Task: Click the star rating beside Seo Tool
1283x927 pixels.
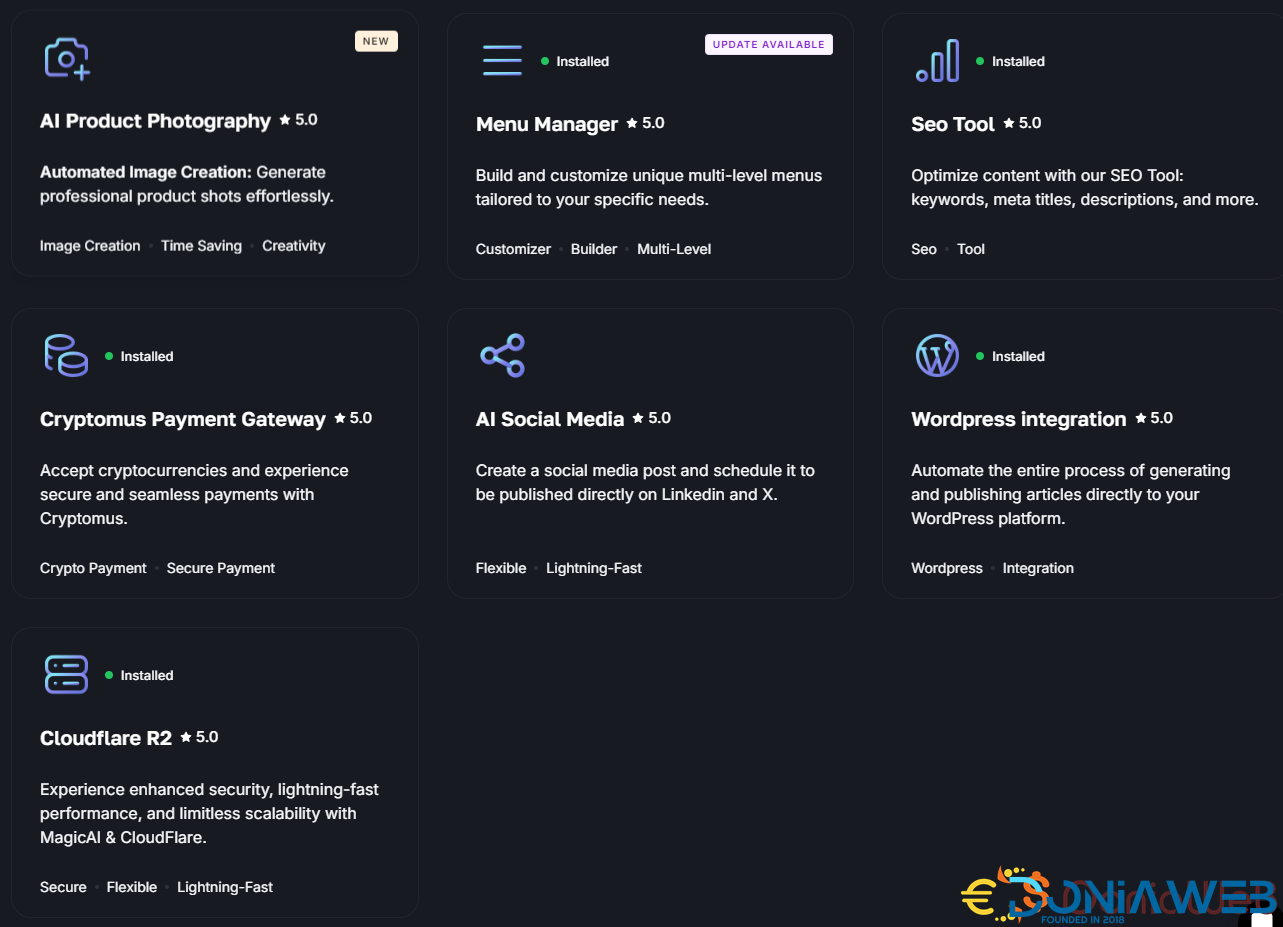Action: [1022, 123]
